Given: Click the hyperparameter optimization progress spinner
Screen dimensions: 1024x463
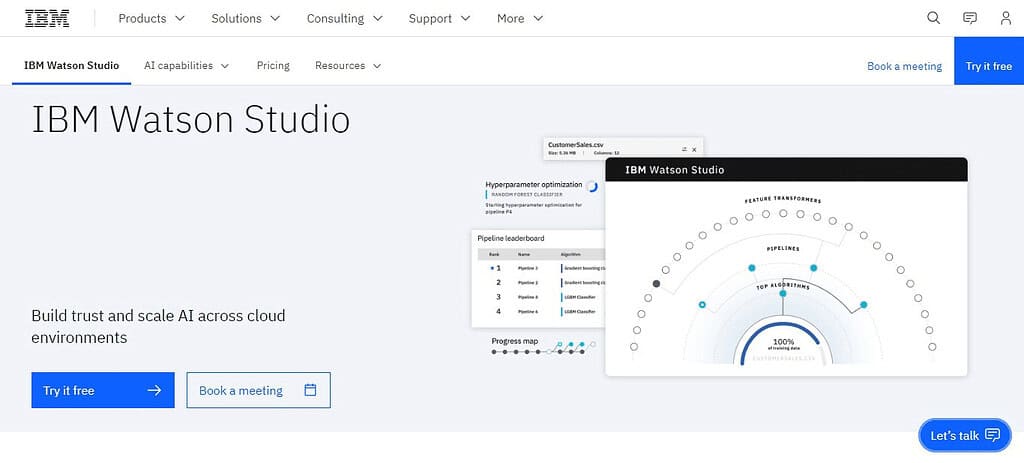Looking at the screenshot, I should point(592,186).
